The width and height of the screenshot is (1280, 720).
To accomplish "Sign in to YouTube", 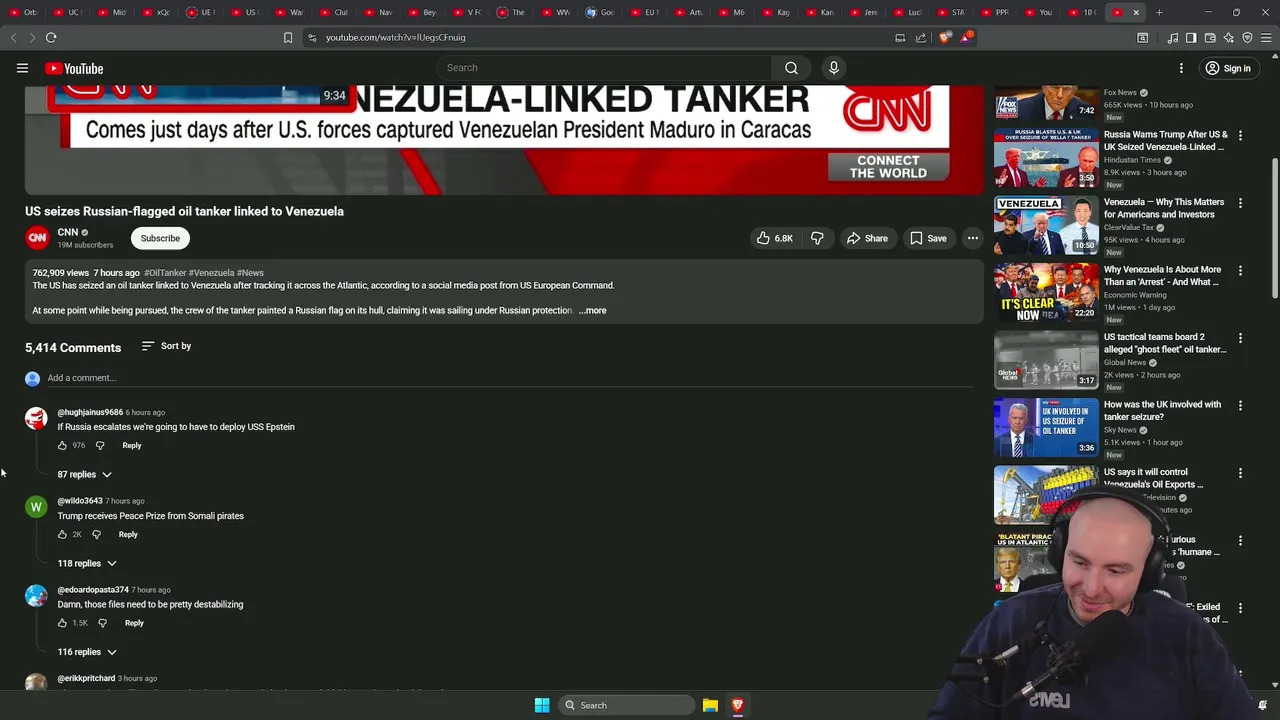I will pyautogui.click(x=1227, y=68).
